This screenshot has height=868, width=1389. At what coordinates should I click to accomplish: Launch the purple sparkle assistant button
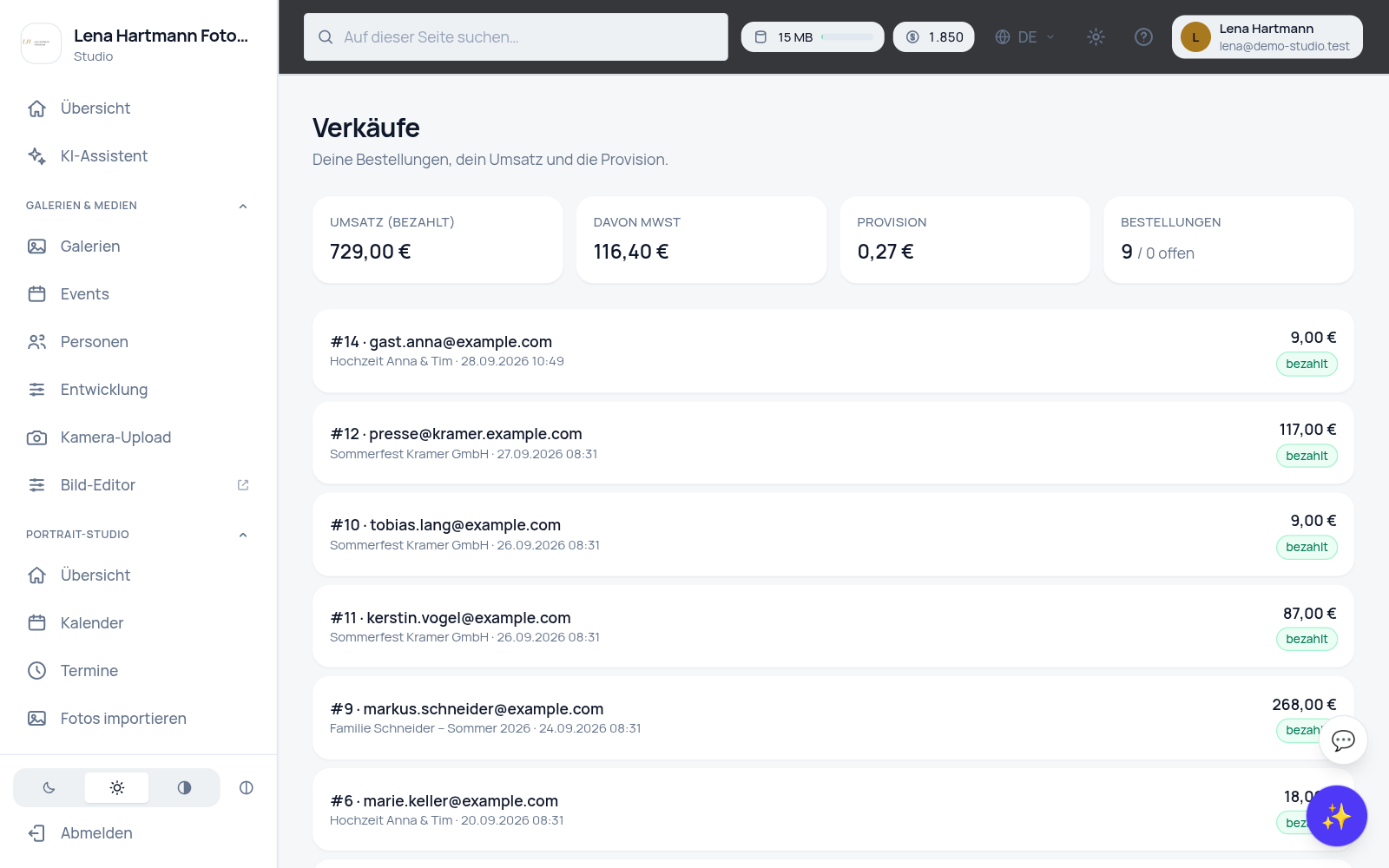(1337, 816)
